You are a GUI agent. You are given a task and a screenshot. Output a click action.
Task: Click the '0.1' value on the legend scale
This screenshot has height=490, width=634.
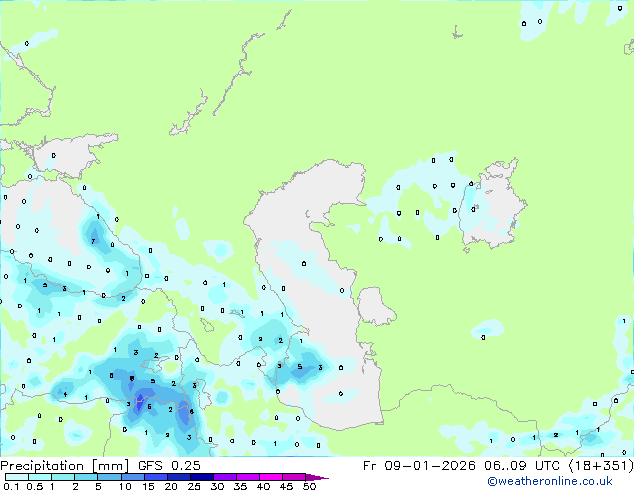[x=11, y=486]
